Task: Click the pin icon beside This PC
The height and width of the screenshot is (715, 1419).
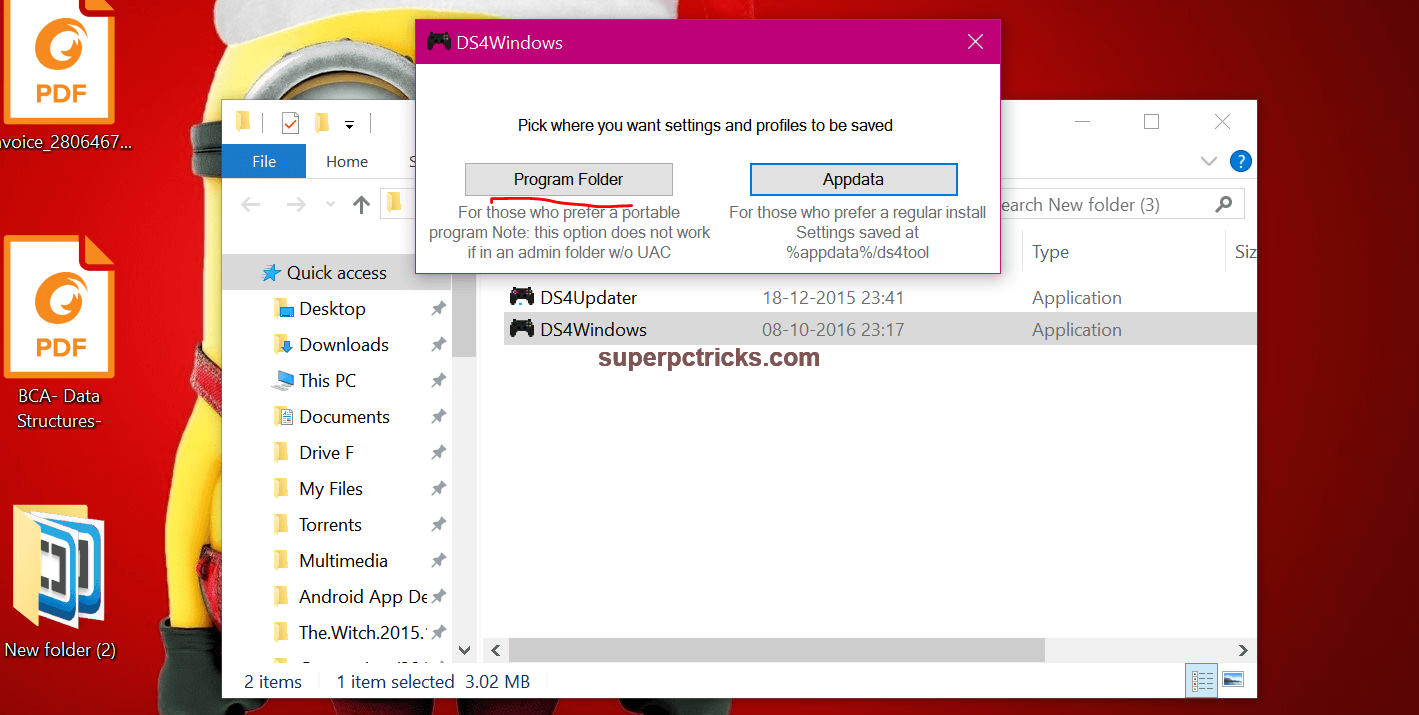Action: coord(438,381)
